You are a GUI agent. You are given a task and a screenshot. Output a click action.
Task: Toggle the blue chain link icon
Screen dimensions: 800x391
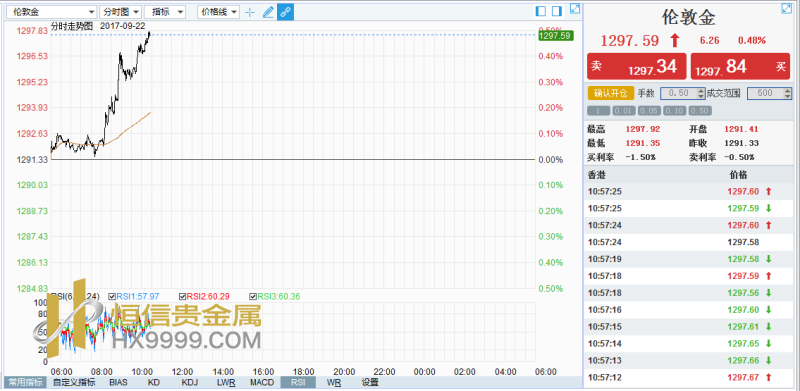[285, 12]
